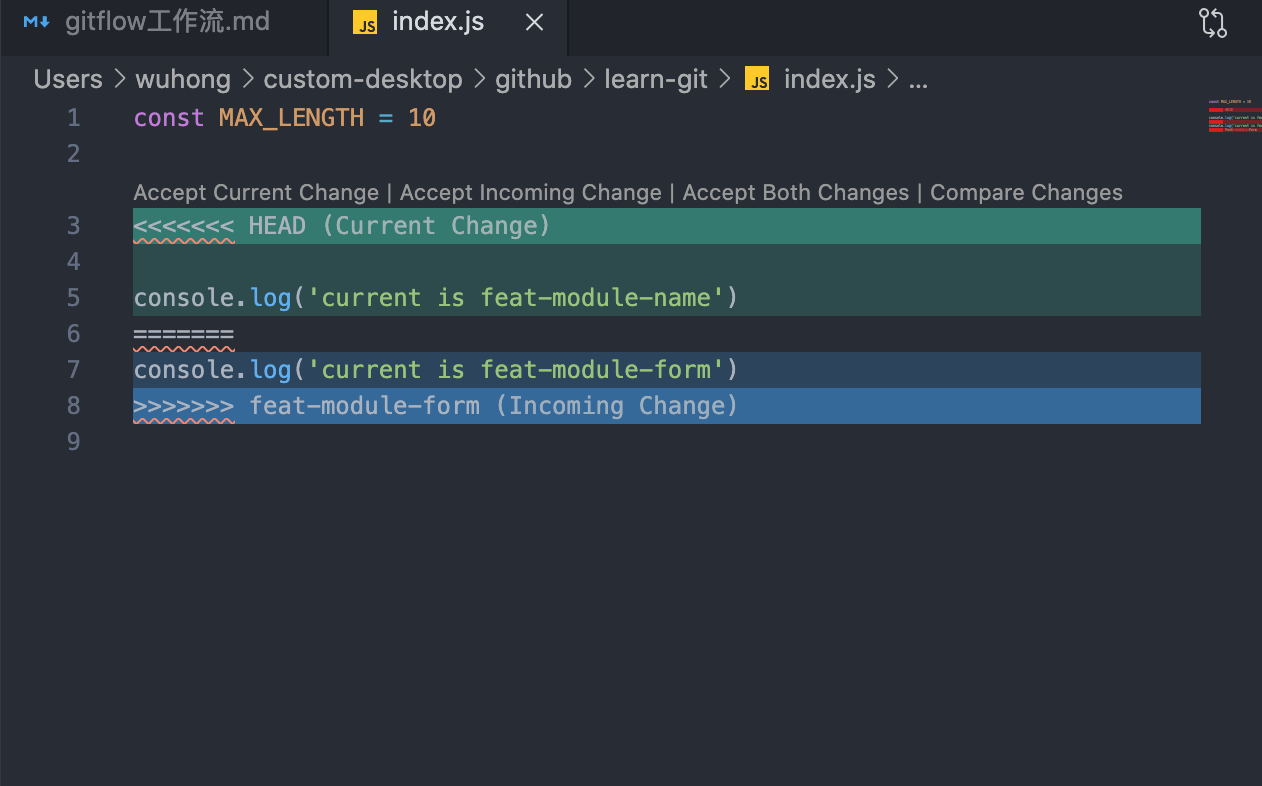Viewport: 1262px width, 786px height.
Task: Click the JS file icon in breadcrumb
Action: click(757, 80)
